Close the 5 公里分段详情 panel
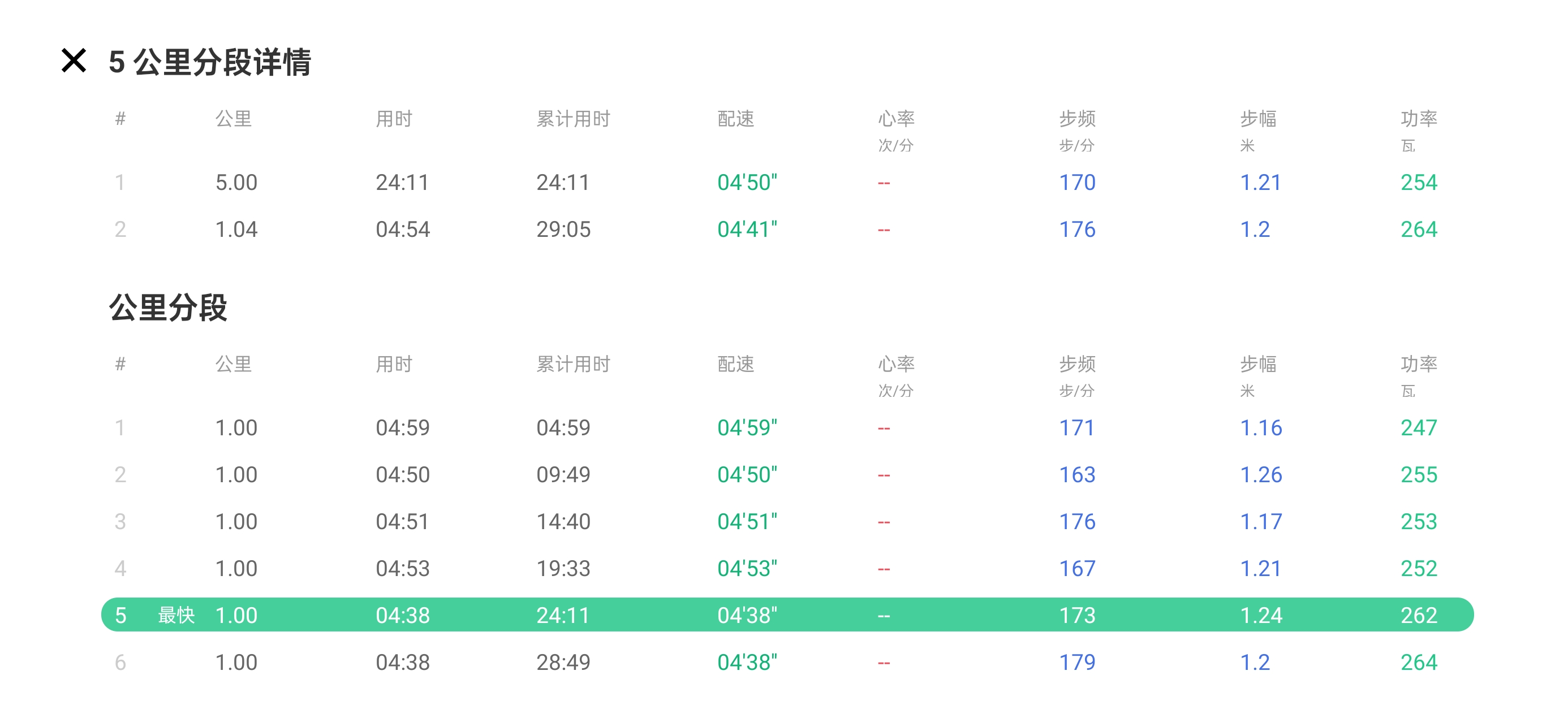Screen dimensions: 1568x701 pyautogui.click(x=74, y=61)
